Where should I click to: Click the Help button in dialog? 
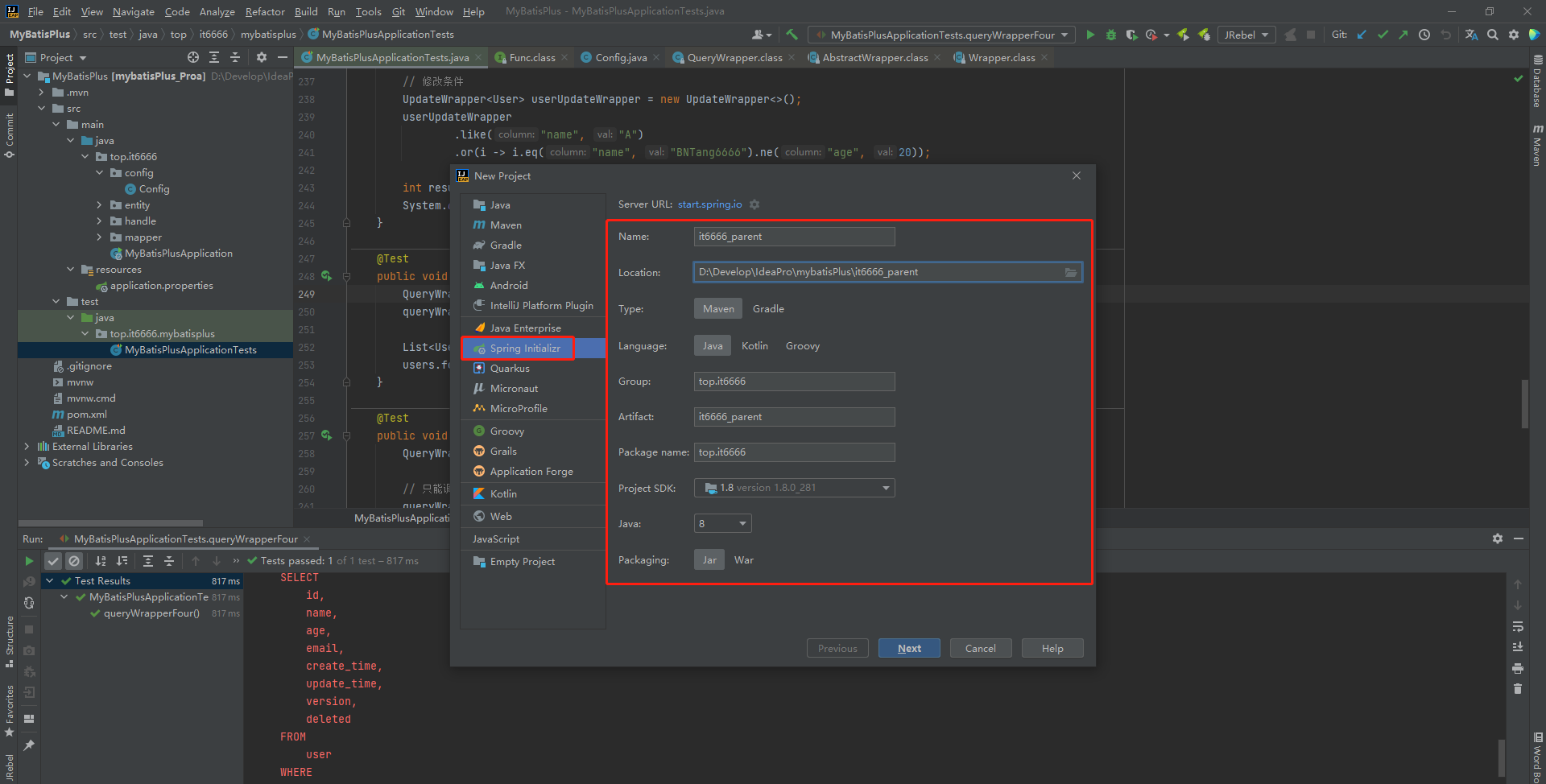[1052, 649]
